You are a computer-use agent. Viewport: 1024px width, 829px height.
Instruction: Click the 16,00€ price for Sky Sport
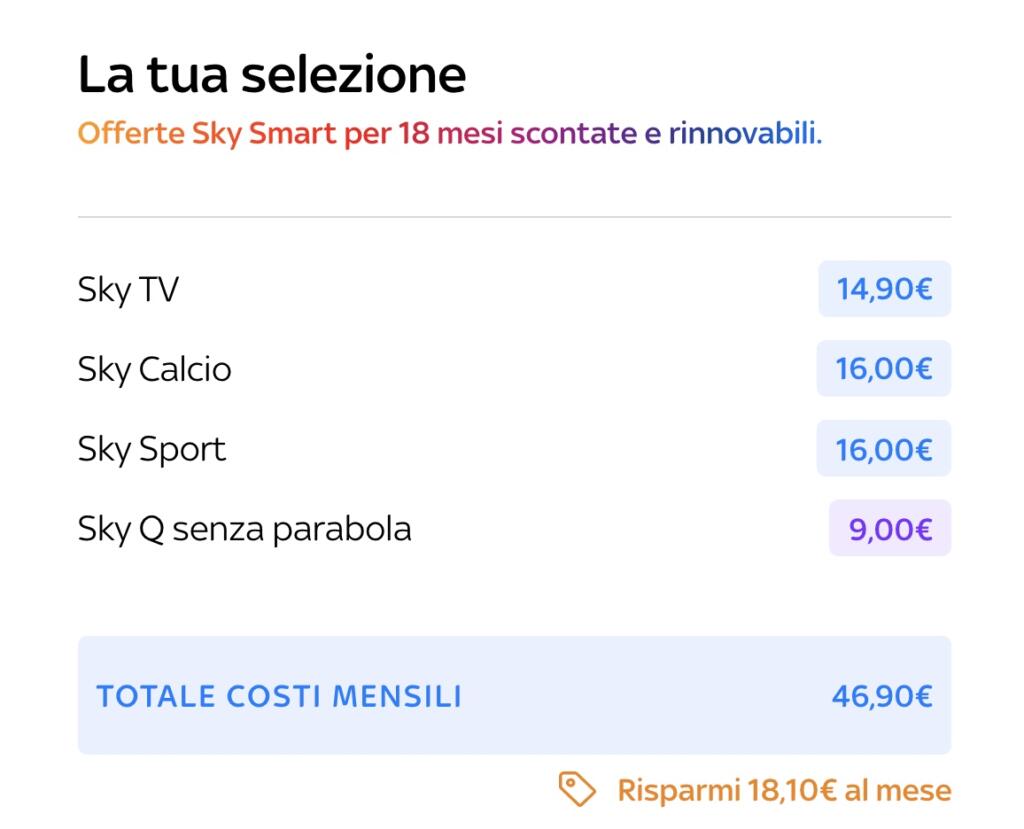(884, 449)
